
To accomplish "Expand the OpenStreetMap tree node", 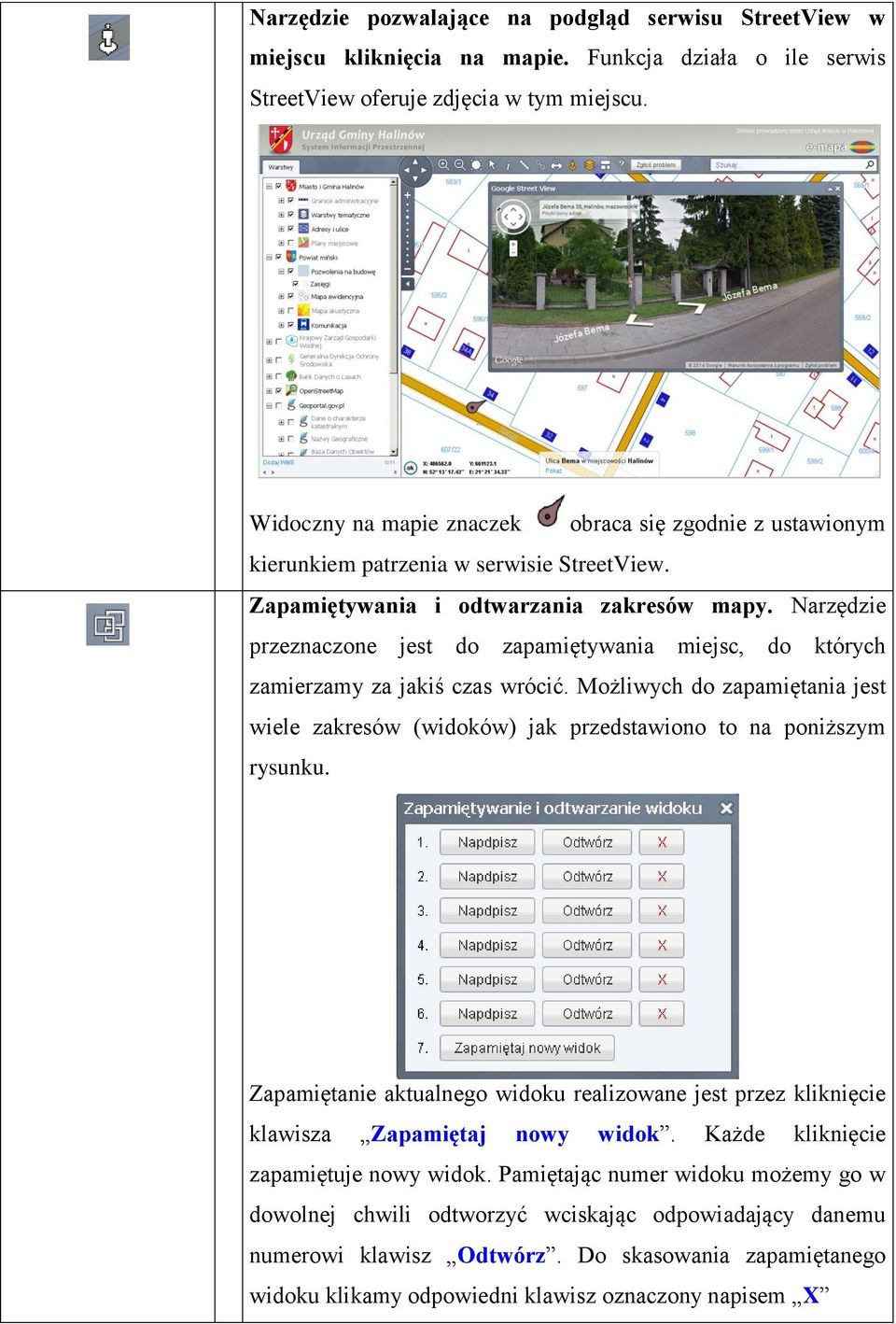I will [x=269, y=390].
